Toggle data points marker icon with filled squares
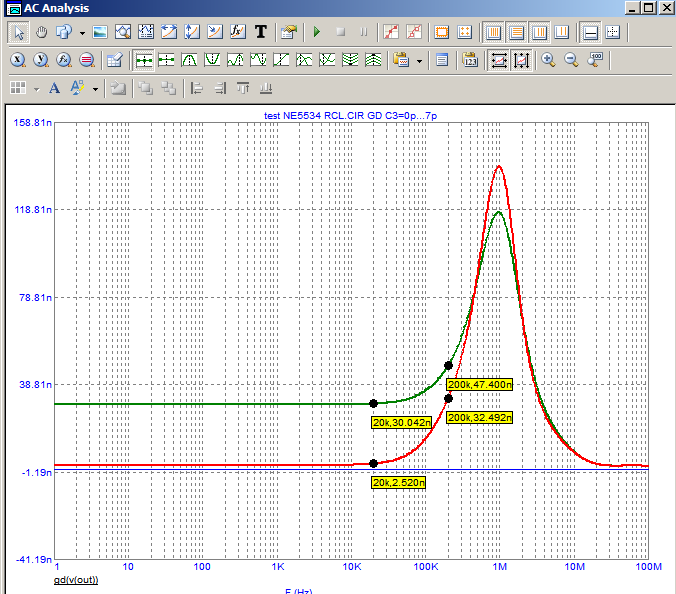The width and height of the screenshot is (676, 594). (x=391, y=32)
